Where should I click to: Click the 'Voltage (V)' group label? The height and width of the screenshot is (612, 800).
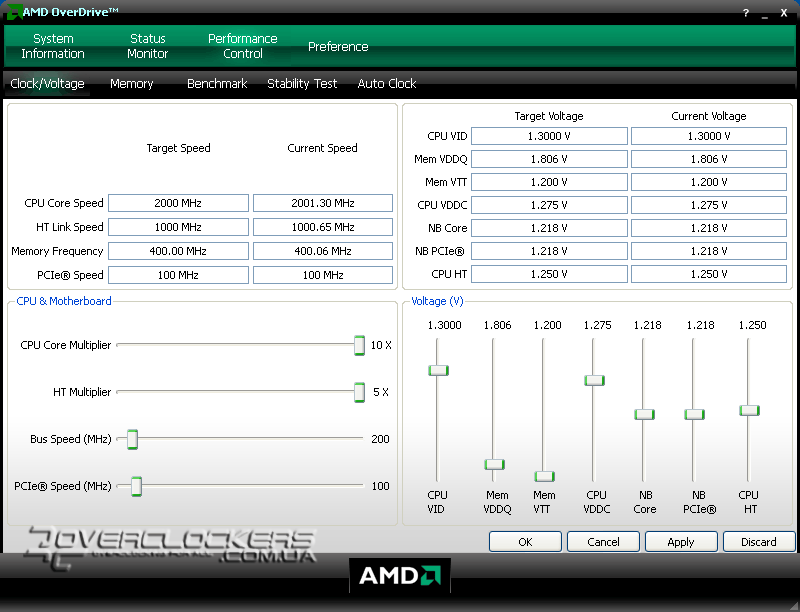(x=437, y=301)
